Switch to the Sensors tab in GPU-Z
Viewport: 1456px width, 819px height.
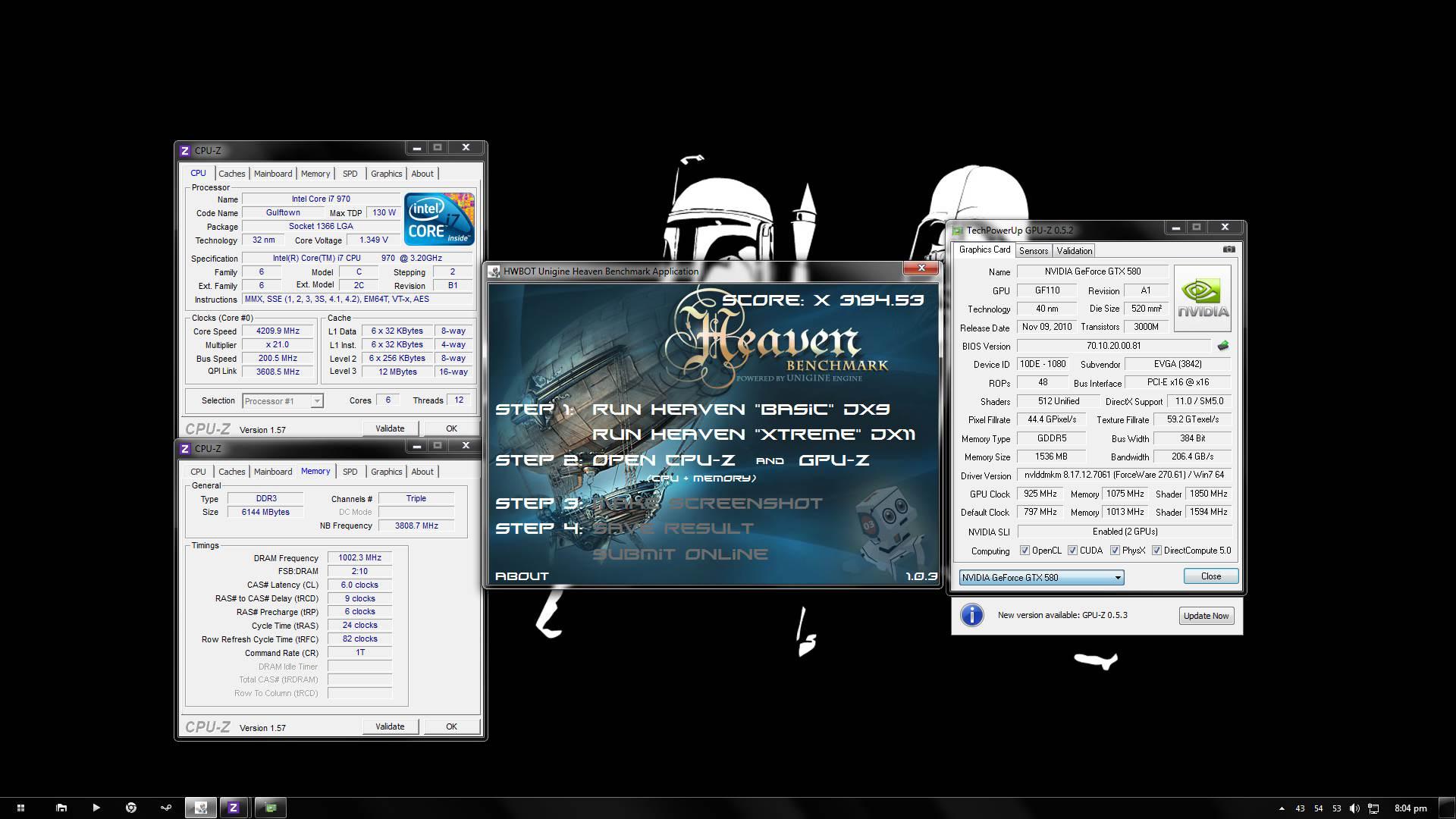coord(1034,251)
